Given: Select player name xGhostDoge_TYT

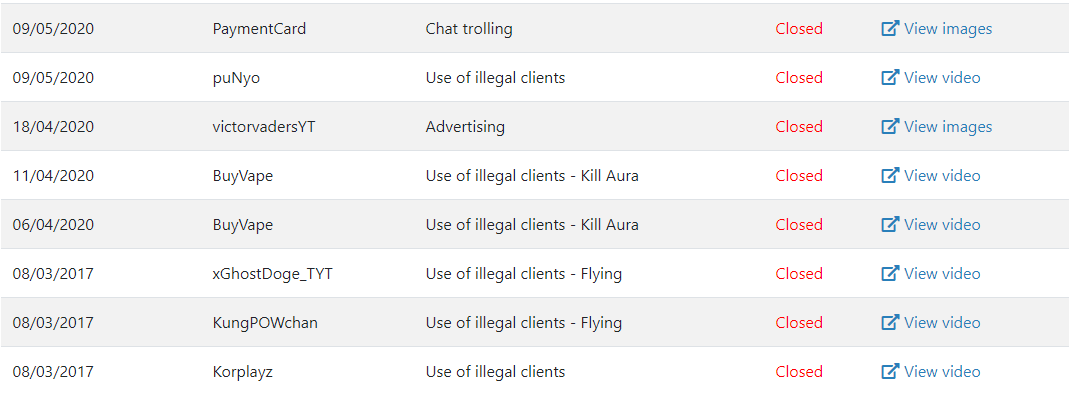Looking at the screenshot, I should click(x=273, y=274).
